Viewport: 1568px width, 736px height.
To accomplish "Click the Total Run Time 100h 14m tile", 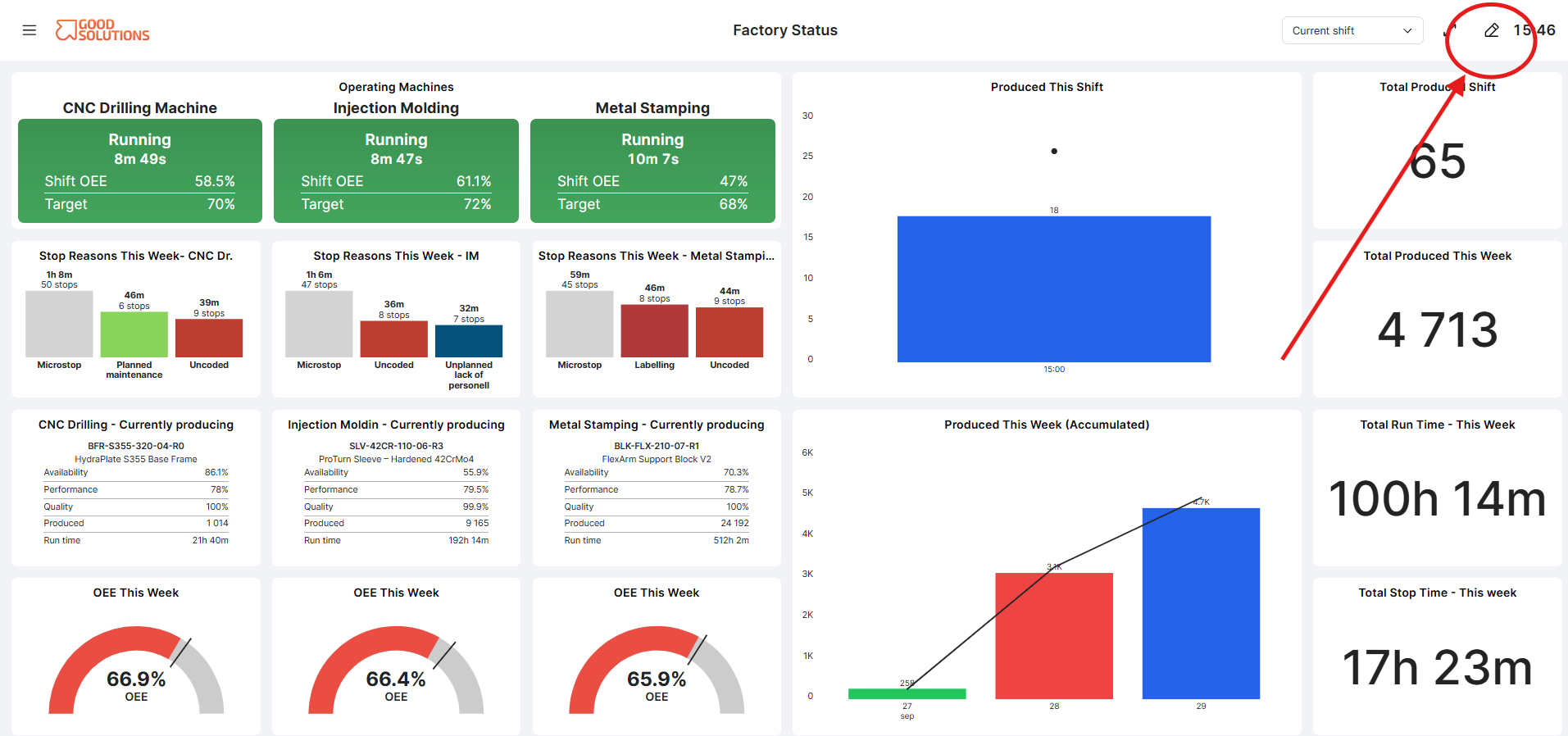I will 1438,488.
